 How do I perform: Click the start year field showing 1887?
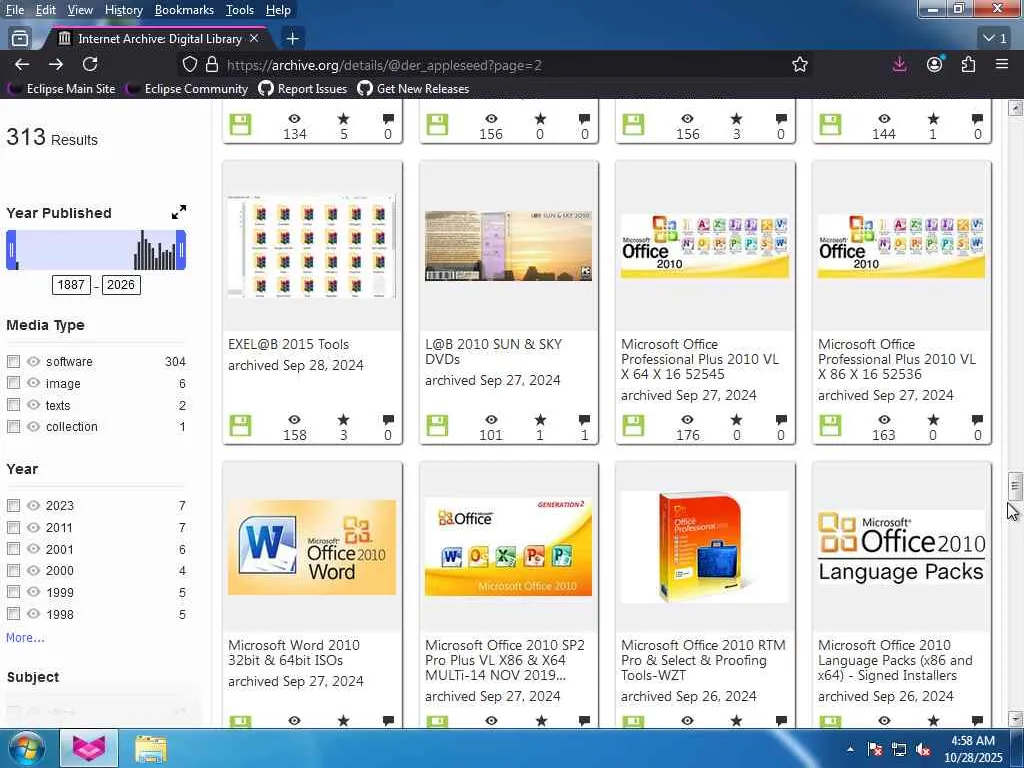[71, 285]
